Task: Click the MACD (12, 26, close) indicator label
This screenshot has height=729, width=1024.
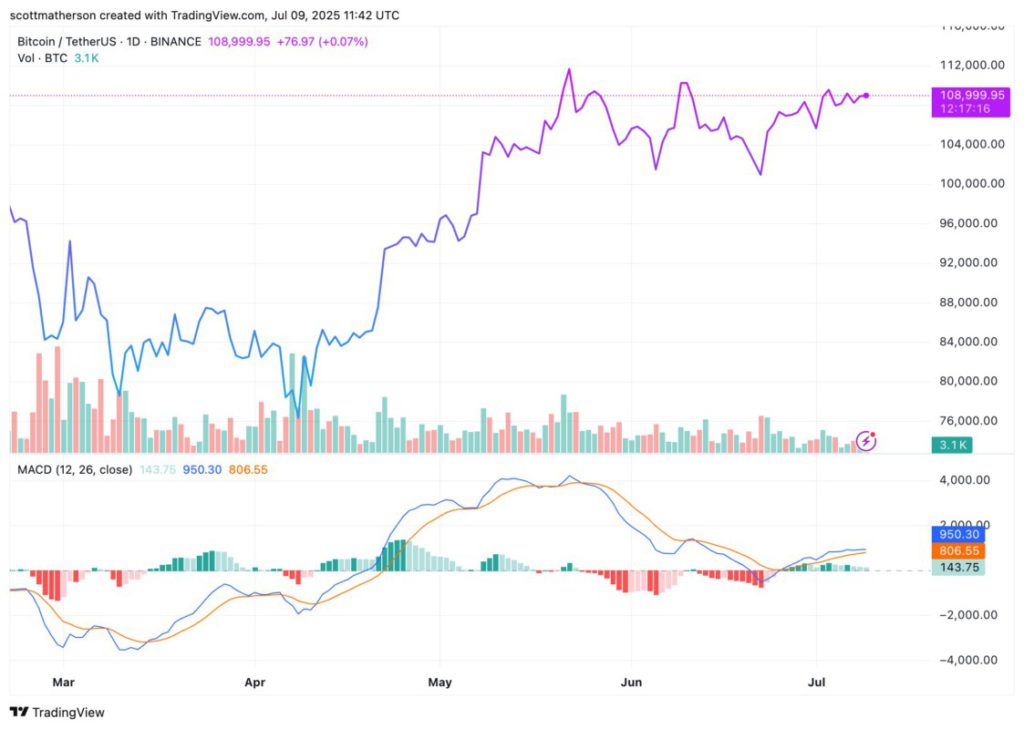Action: click(74, 470)
